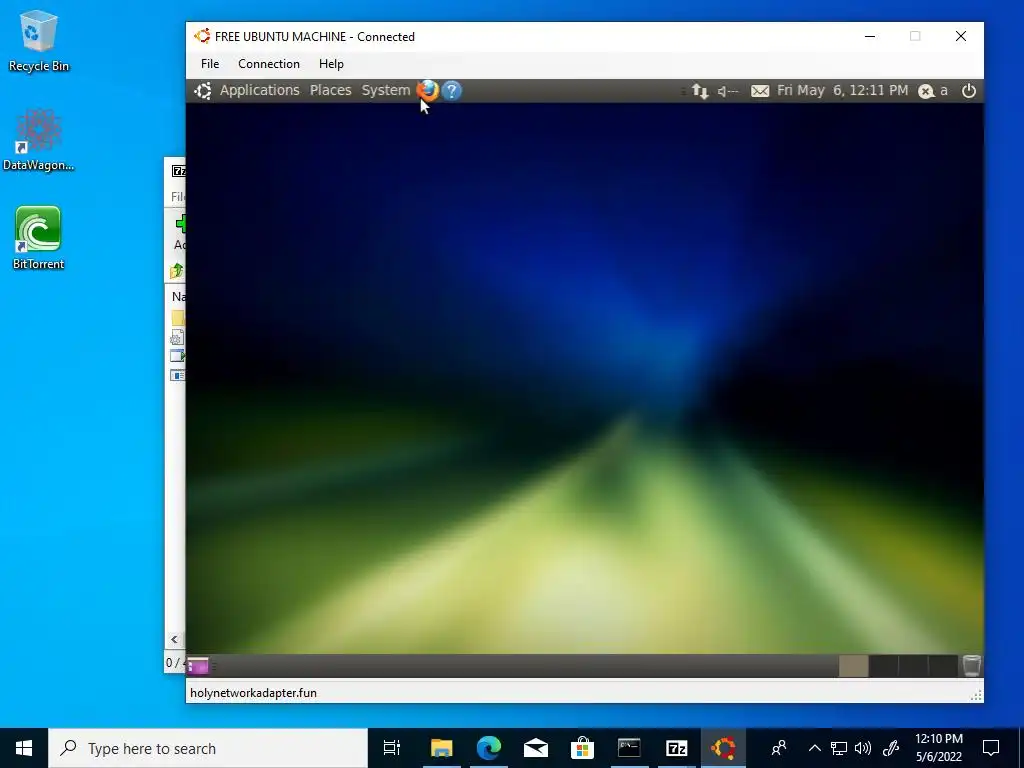Open the Mail app from the taskbar
Screen dimensions: 1024x768
536,748
